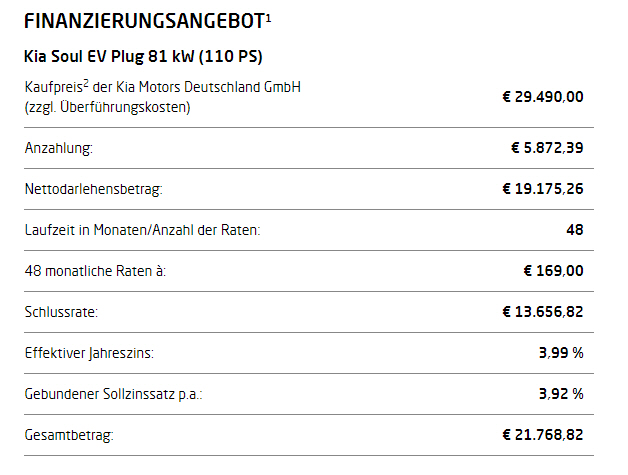Select the € 13.656,82 final rate value

click(x=542, y=312)
